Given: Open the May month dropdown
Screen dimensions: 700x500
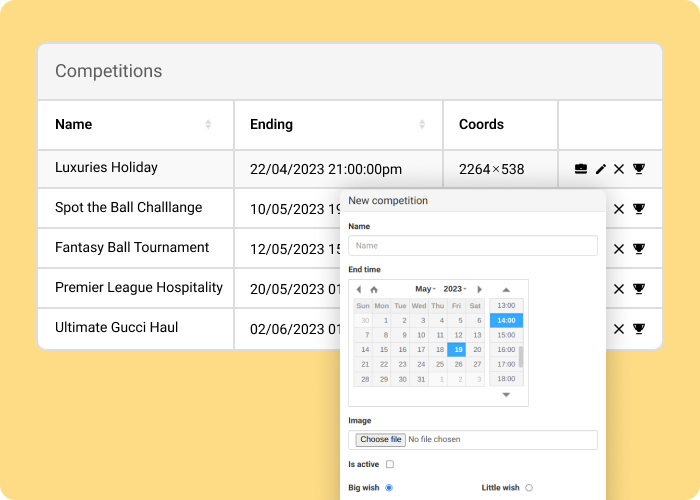Looking at the screenshot, I should pyautogui.click(x=425, y=289).
